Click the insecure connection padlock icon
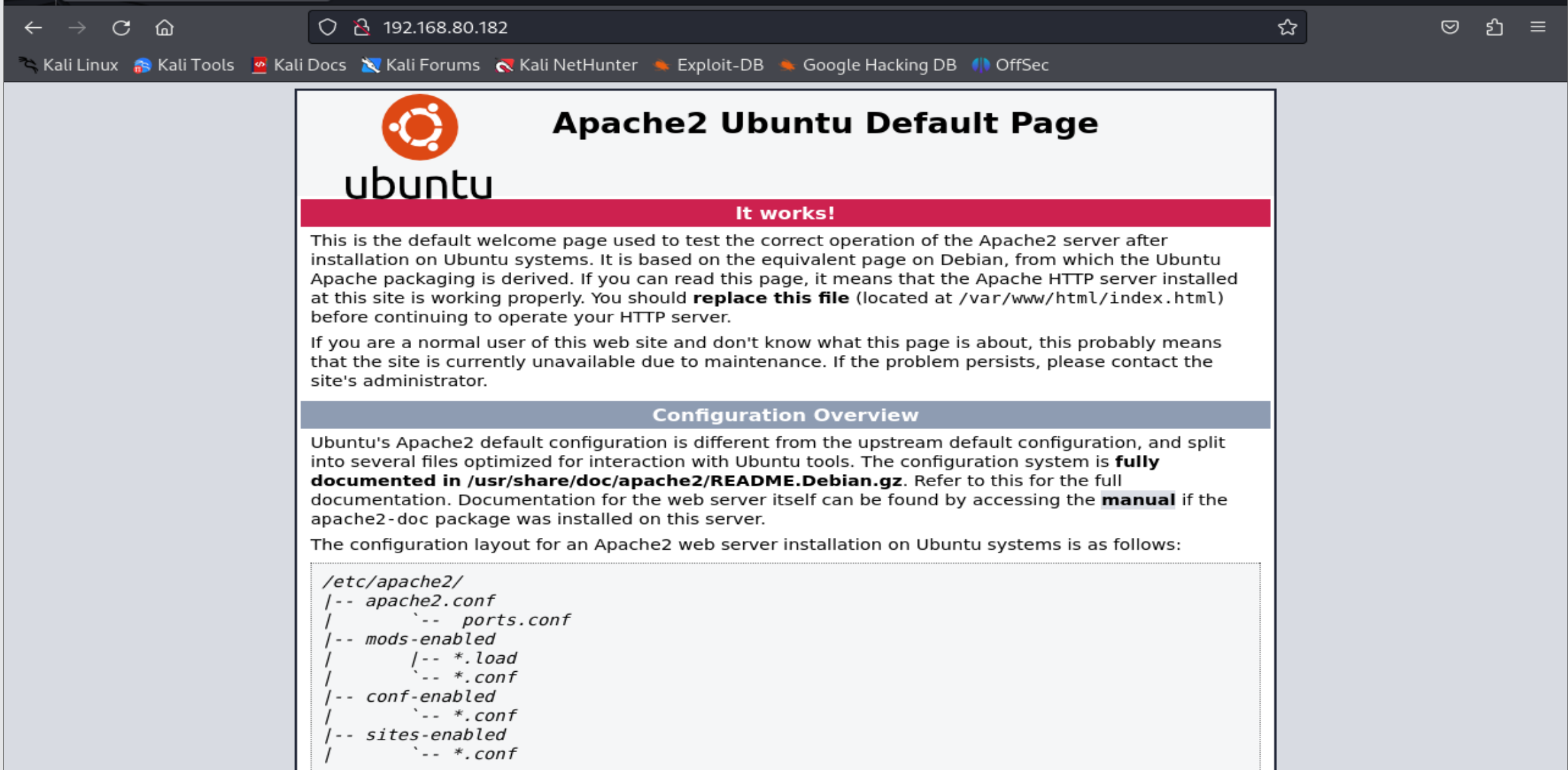This screenshot has width=1568, height=770. tap(361, 27)
